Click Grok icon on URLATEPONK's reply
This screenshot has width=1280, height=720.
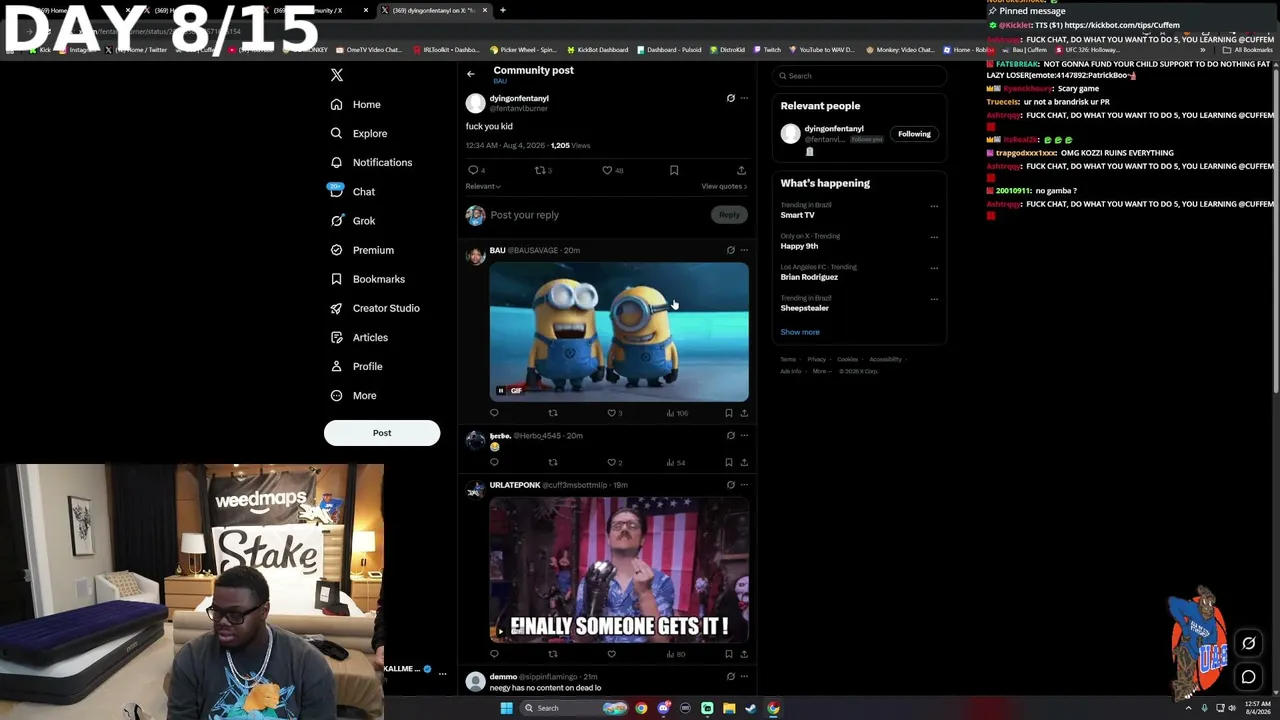click(x=730, y=485)
